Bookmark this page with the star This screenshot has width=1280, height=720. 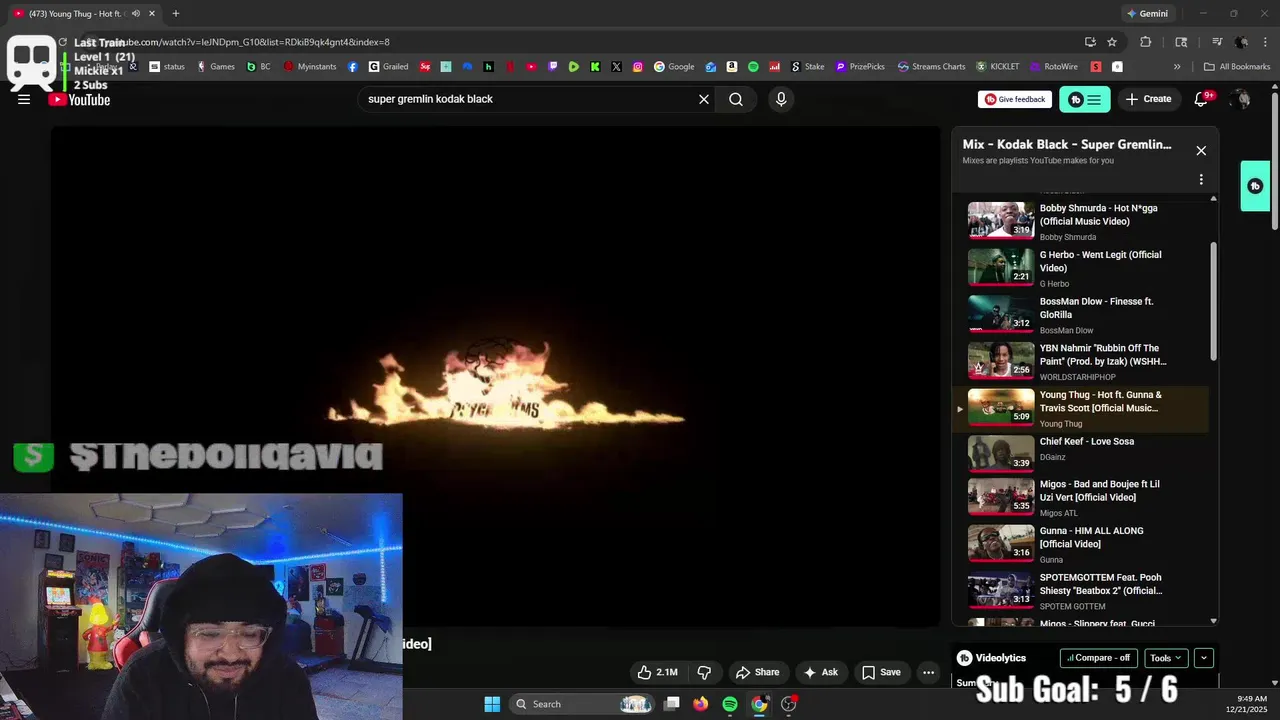point(1112,42)
